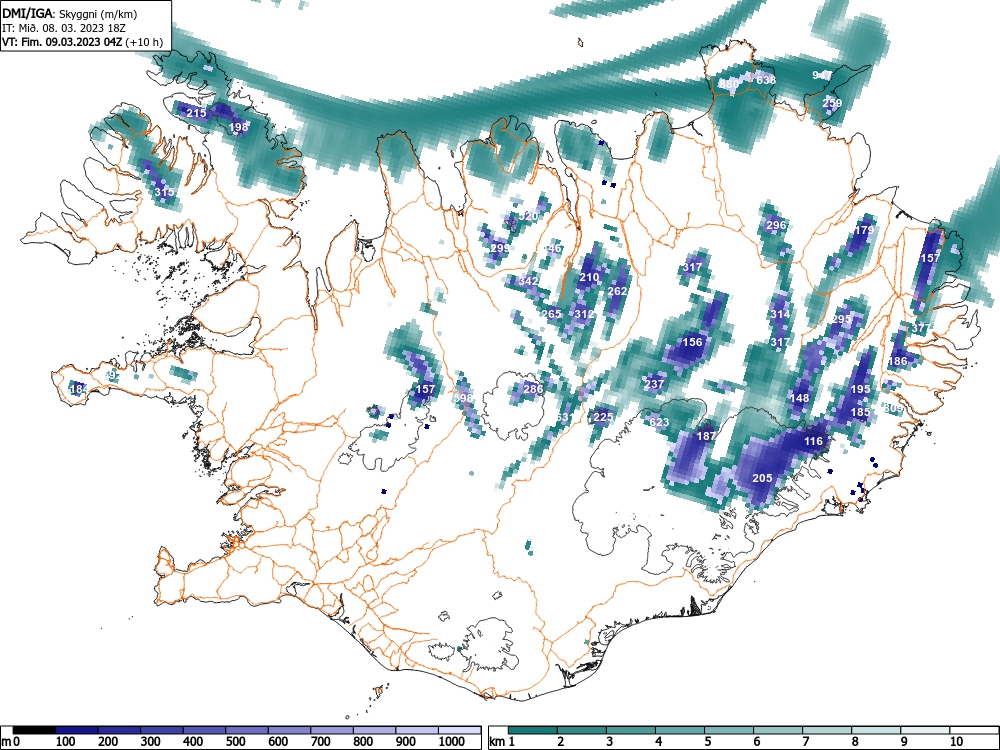Click the visibility value 262 on map
The height and width of the screenshot is (750, 1000).
tap(617, 291)
